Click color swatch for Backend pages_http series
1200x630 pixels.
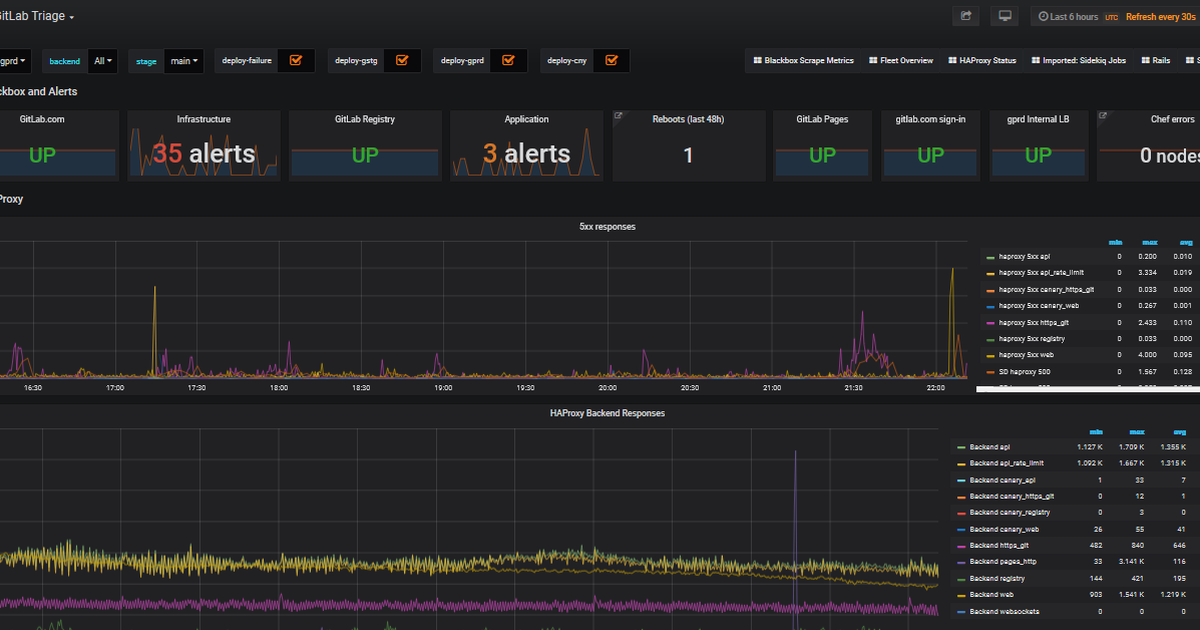point(961,562)
